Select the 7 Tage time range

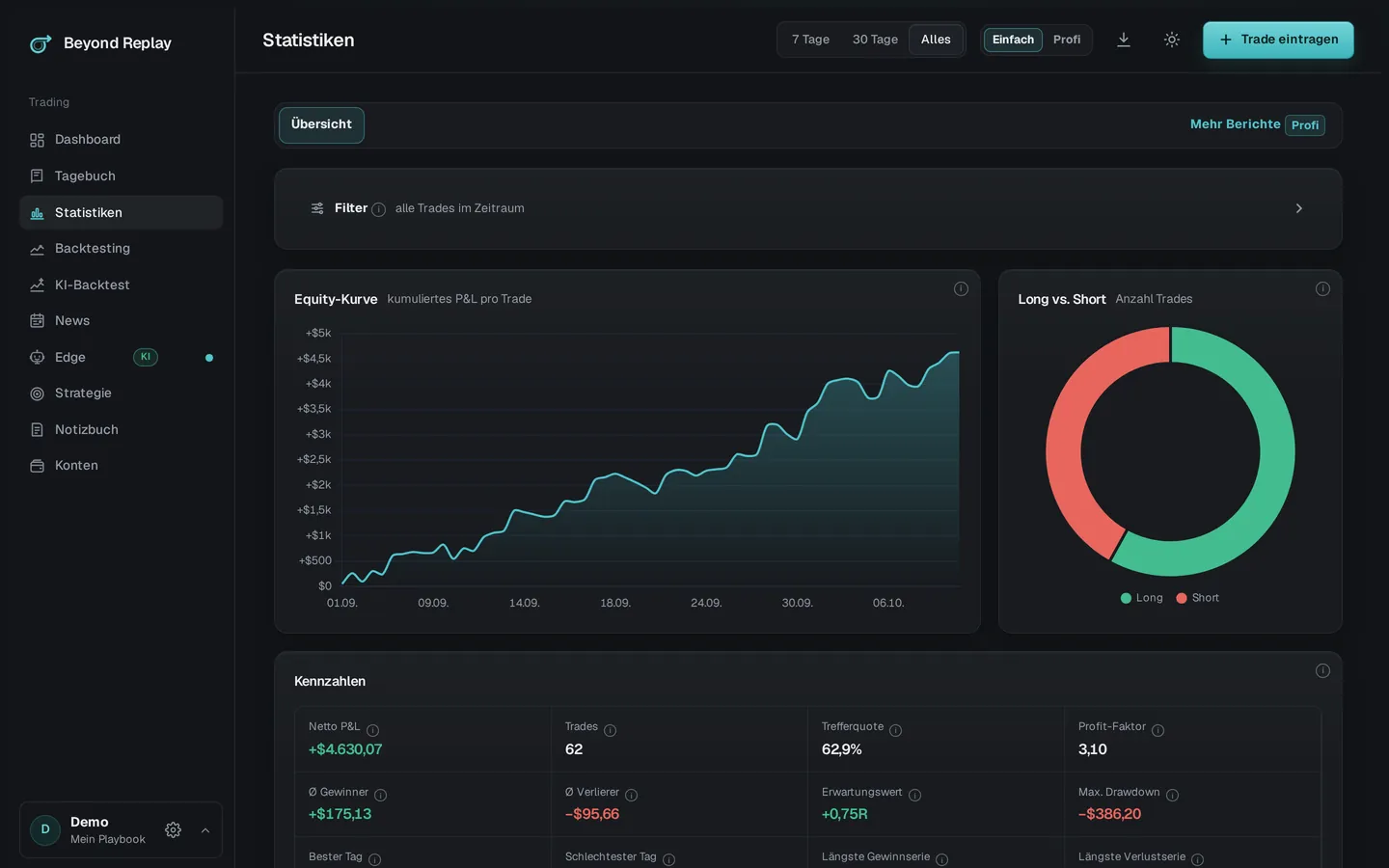point(810,40)
